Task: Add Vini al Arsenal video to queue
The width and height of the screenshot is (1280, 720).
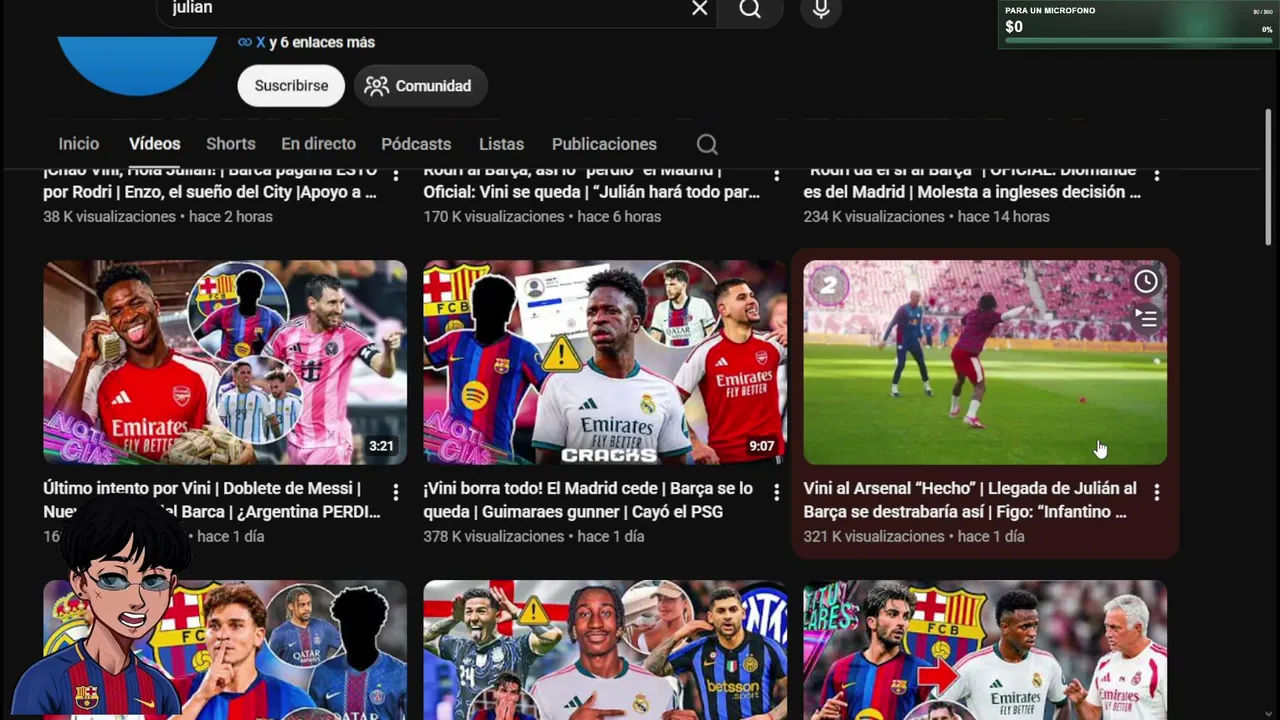Action: pos(1146,318)
